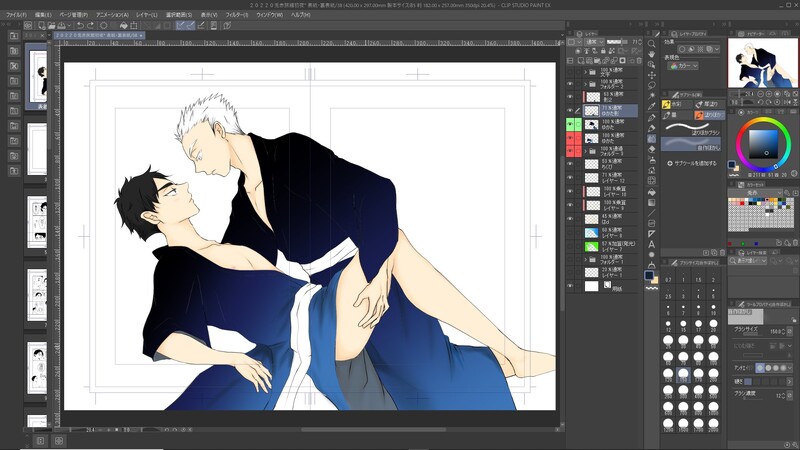Screen dimensions: 800x450
Task: Toggle visibility of the 用紙 paper layer
Action: pyautogui.click(x=571, y=286)
